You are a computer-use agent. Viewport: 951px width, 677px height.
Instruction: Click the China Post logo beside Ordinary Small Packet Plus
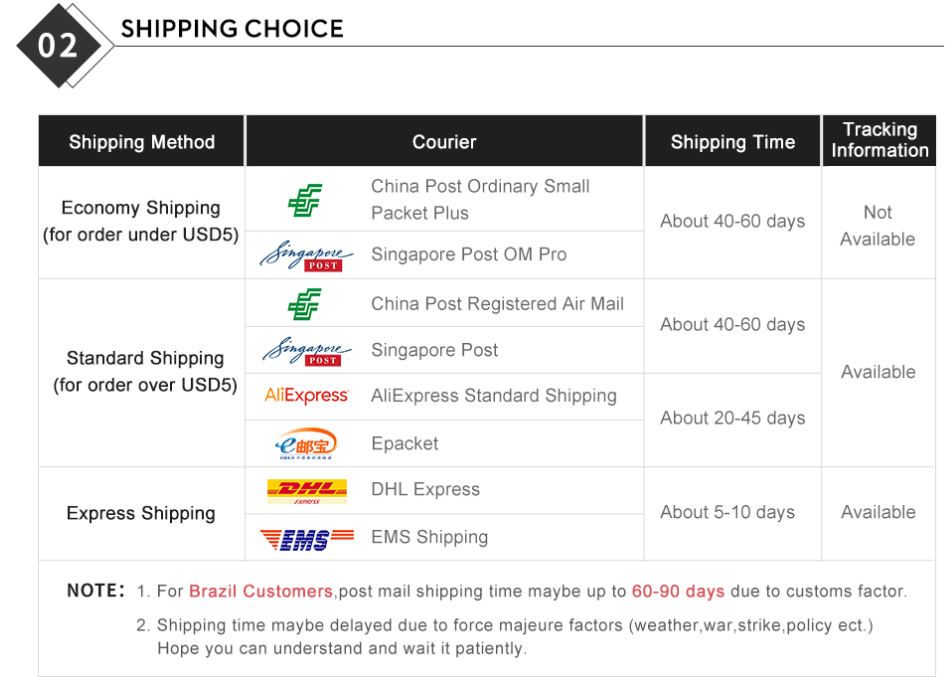pos(305,200)
